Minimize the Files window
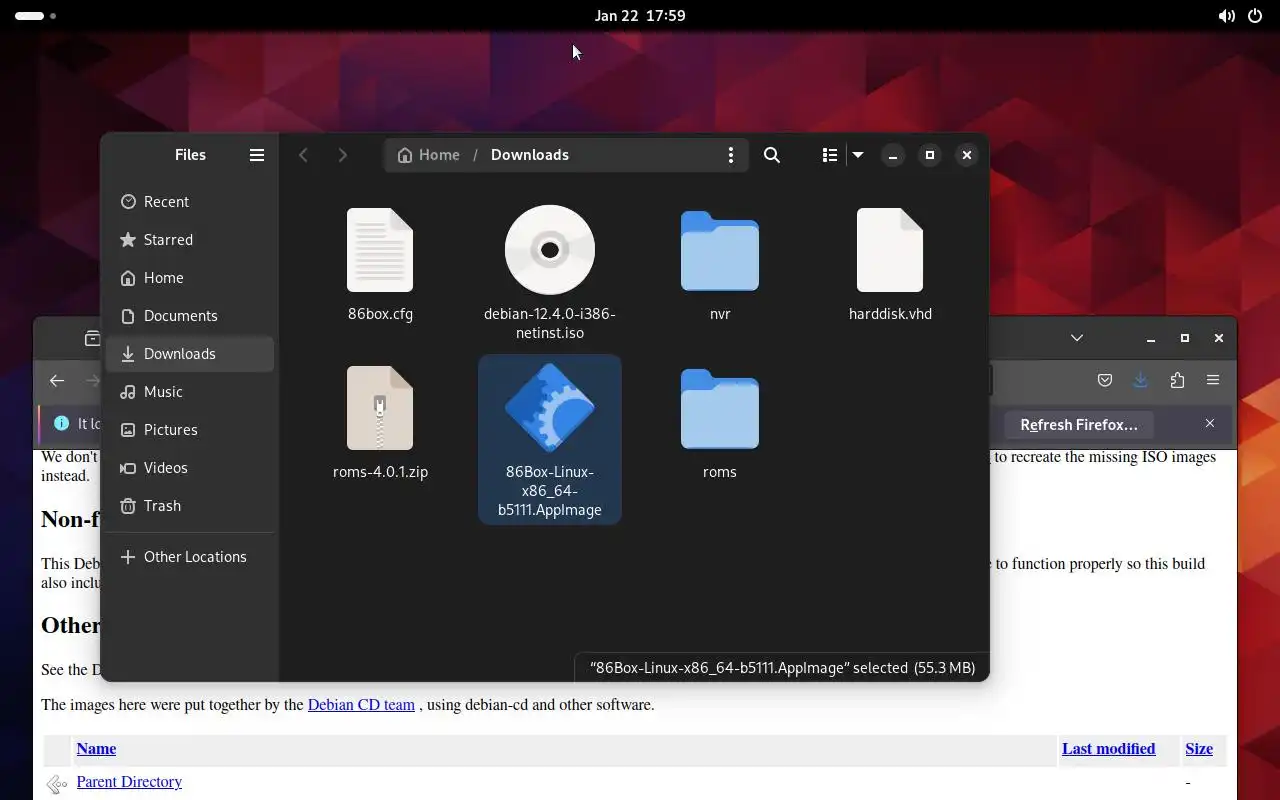The image size is (1280, 800). click(893, 155)
